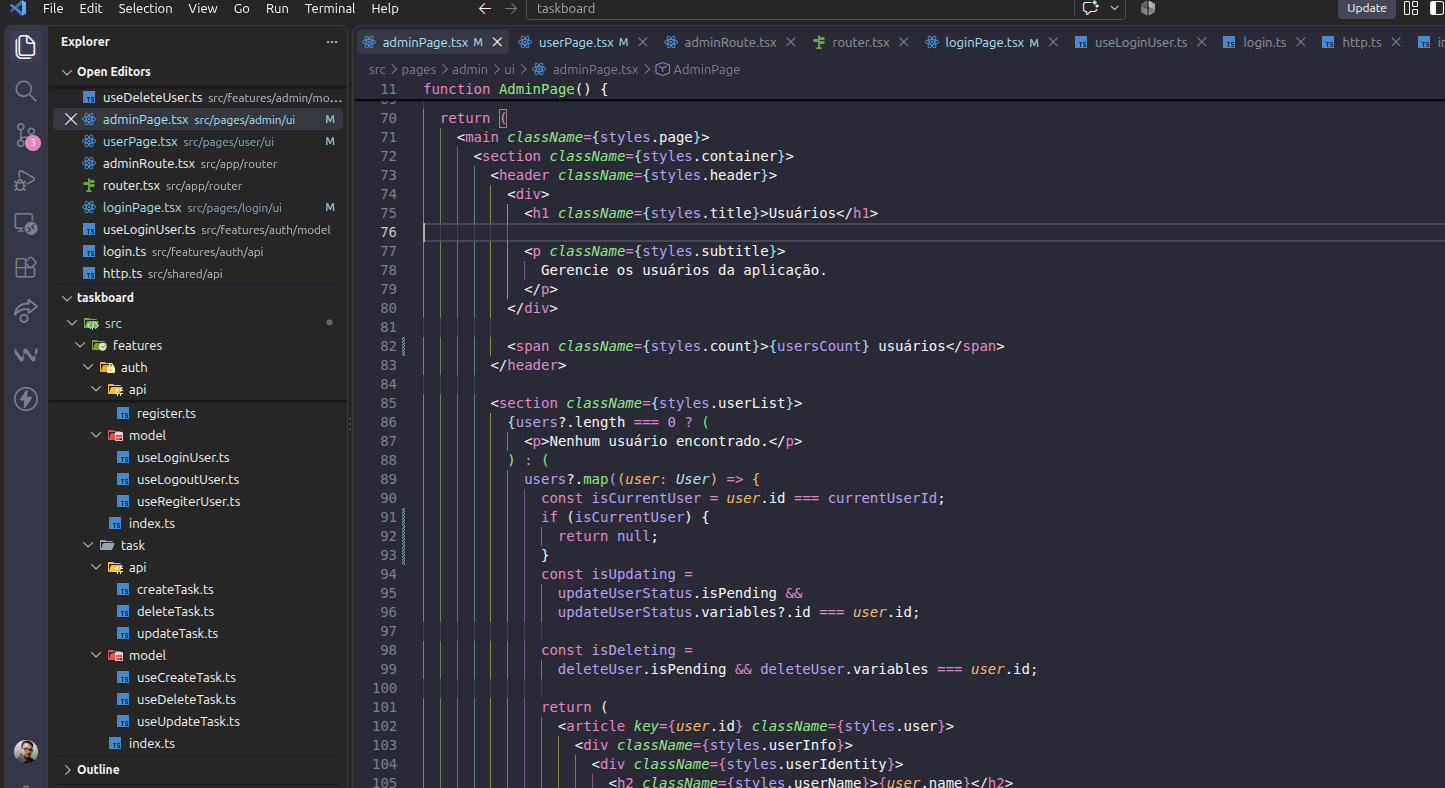The width and height of the screenshot is (1445, 788).
Task: Click the Update button
Action: tap(1366, 9)
